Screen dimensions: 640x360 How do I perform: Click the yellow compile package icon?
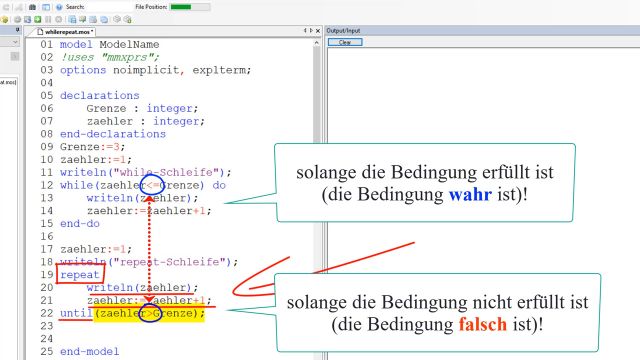pyautogui.click(x=4, y=19)
